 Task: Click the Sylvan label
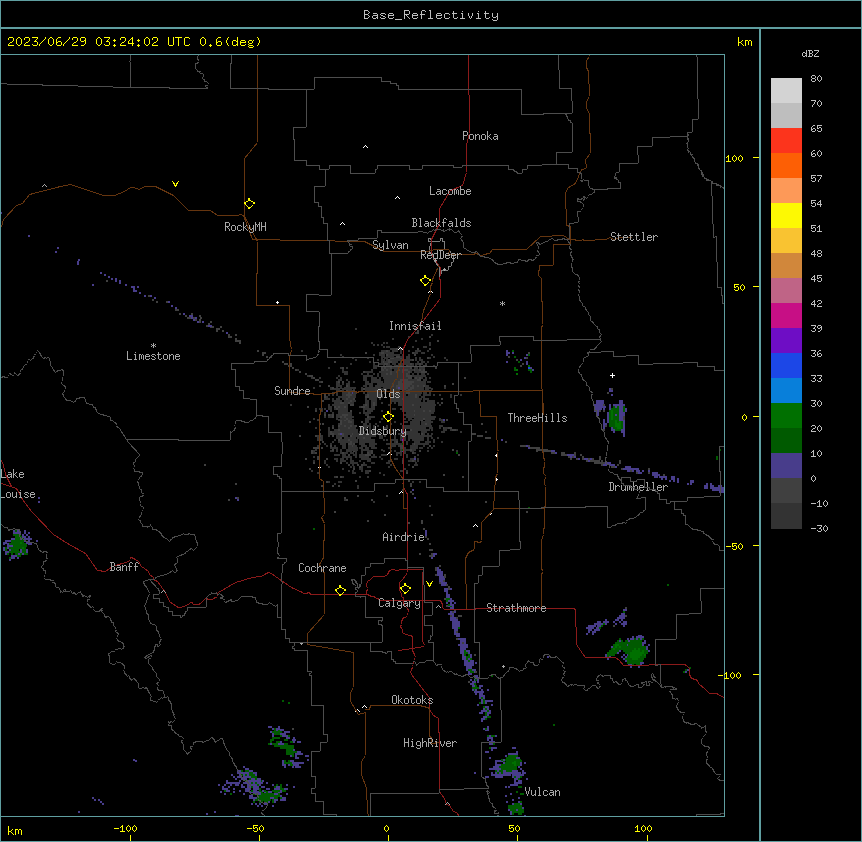pos(390,245)
